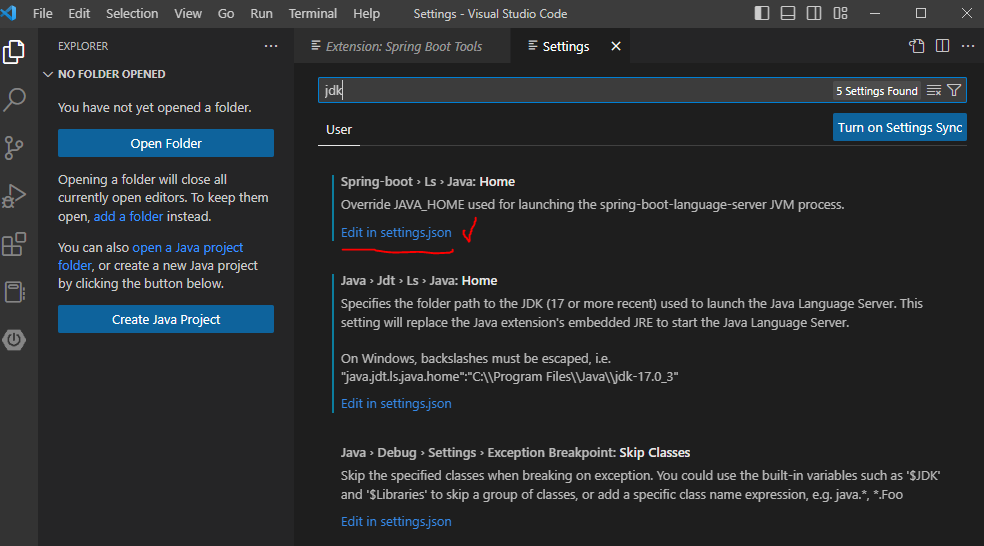984x546 pixels.
Task: Select the User settings scope tab
Action: click(x=339, y=130)
